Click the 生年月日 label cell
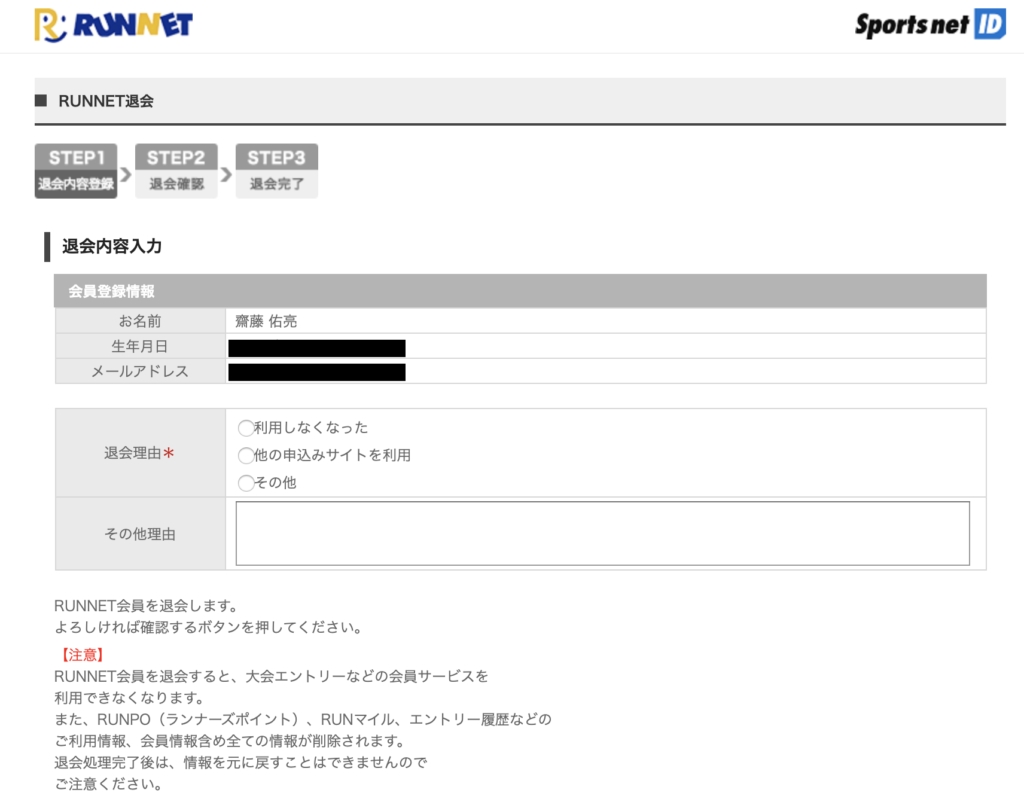 (140, 346)
